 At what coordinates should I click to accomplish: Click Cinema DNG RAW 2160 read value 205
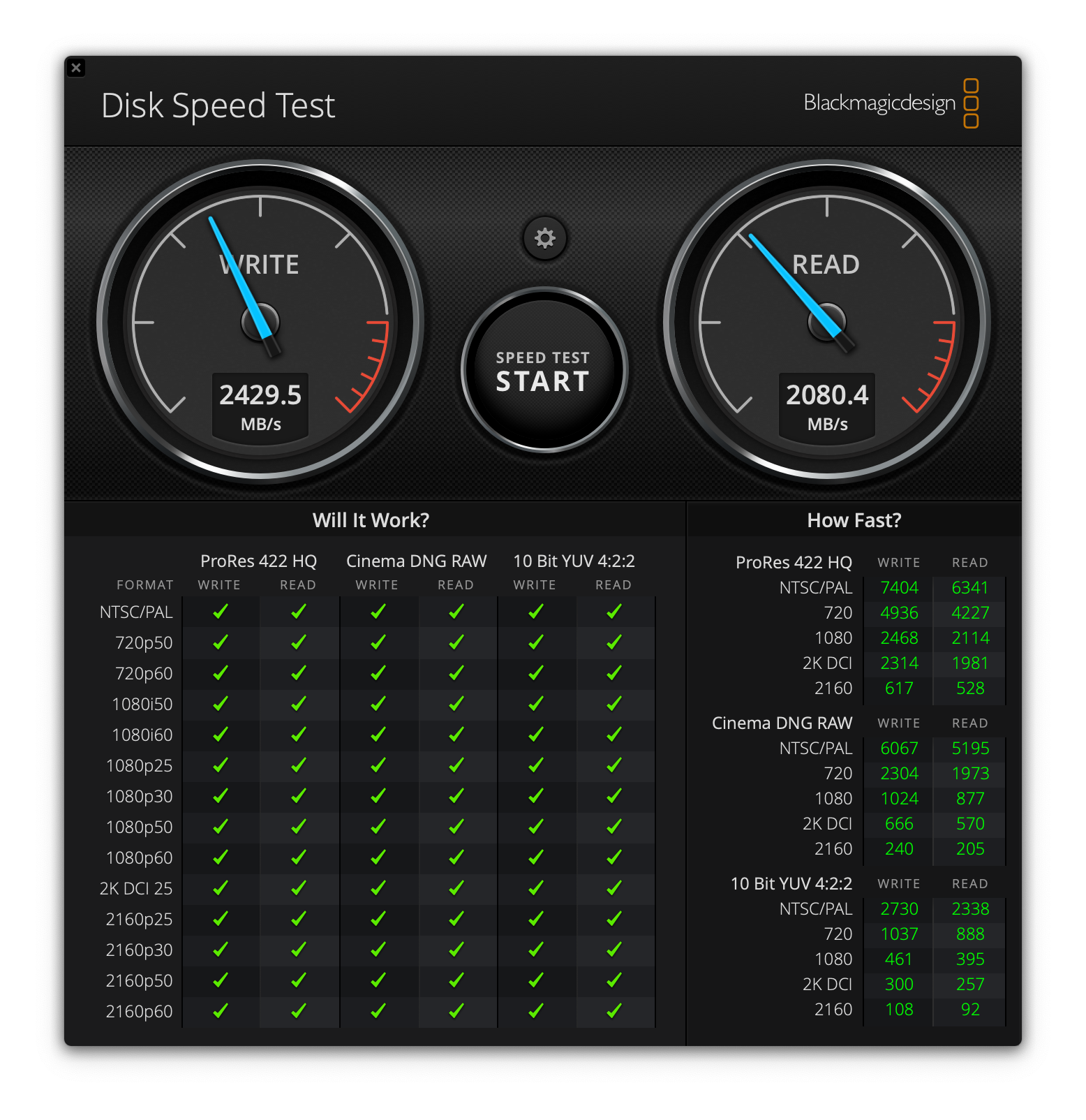[970, 849]
